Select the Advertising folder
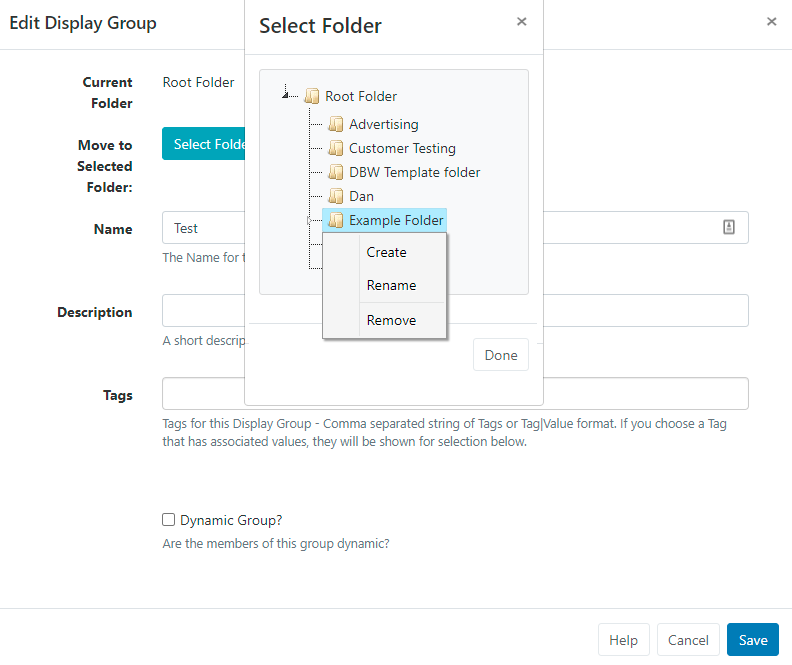Image resolution: width=792 pixels, height=665 pixels. pyautogui.click(x=383, y=124)
